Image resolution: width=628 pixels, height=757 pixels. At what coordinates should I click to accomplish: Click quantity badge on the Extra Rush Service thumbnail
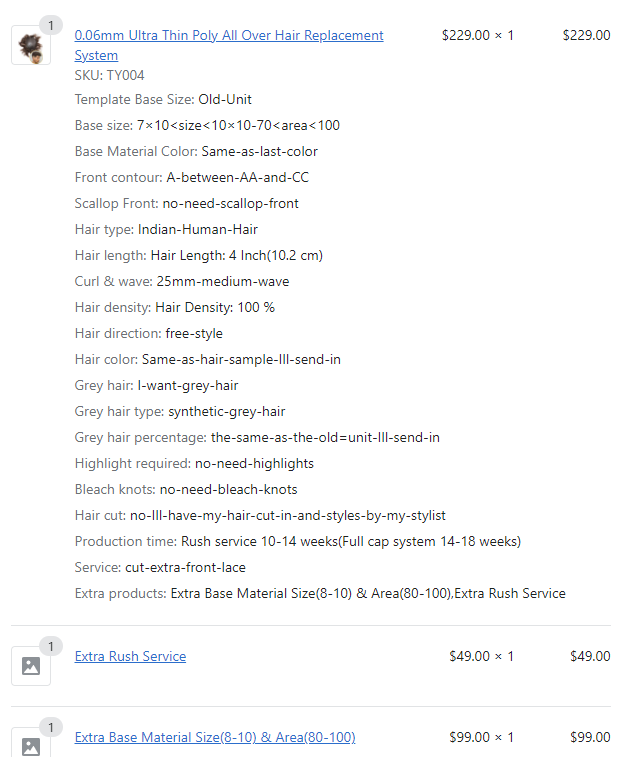coord(50,646)
